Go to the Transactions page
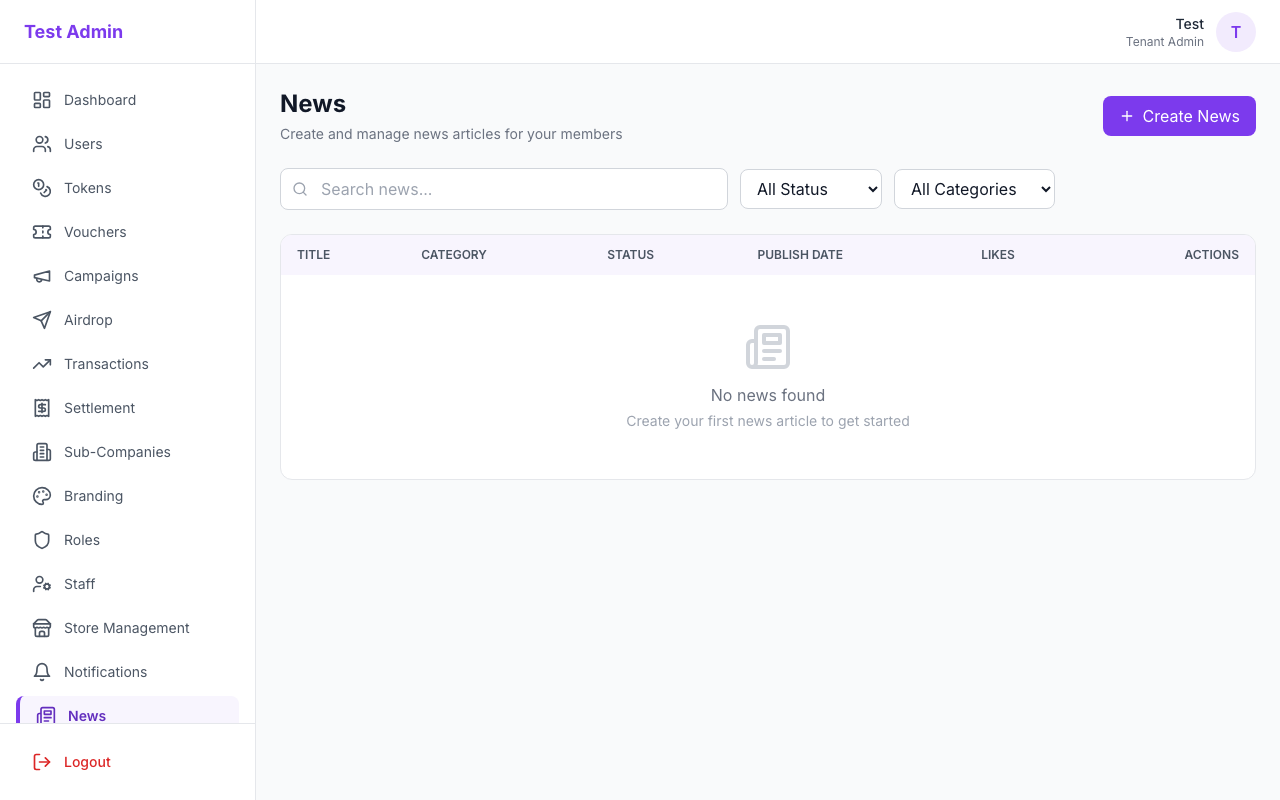The width and height of the screenshot is (1280, 800). (x=106, y=364)
